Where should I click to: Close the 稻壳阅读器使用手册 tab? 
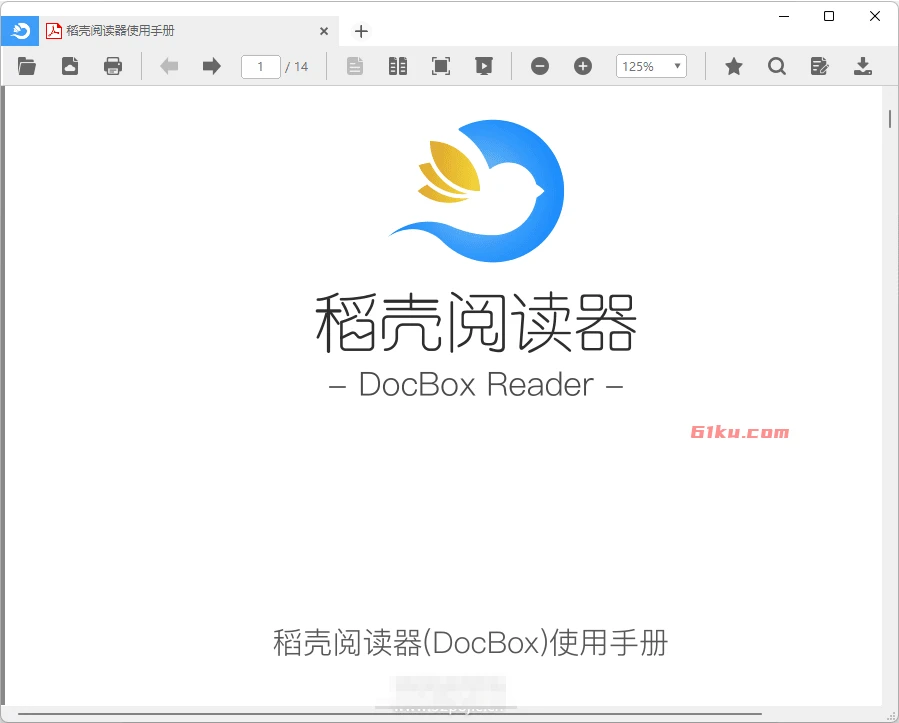click(x=324, y=31)
